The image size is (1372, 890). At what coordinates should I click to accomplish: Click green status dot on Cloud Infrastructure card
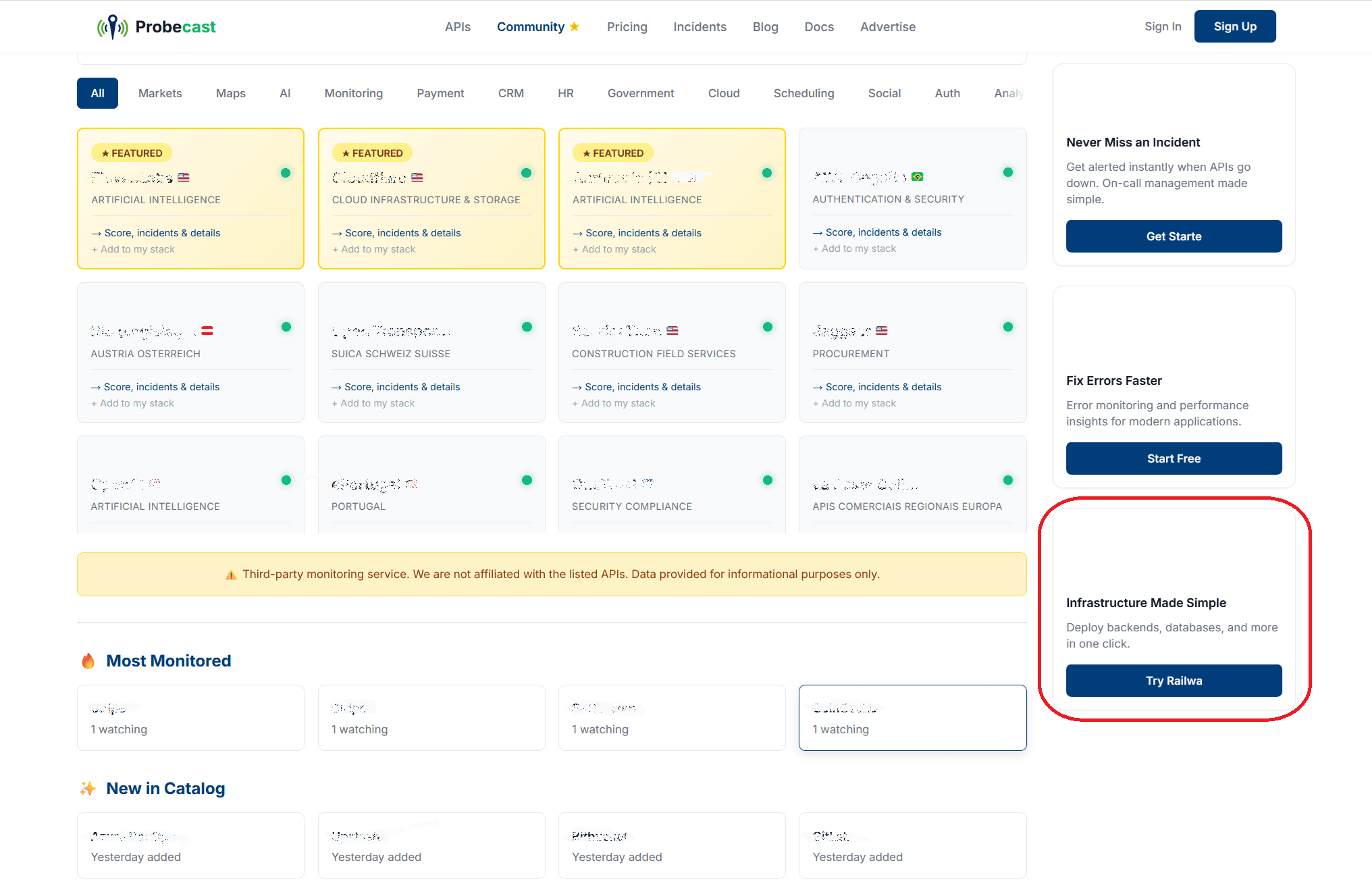tap(526, 173)
